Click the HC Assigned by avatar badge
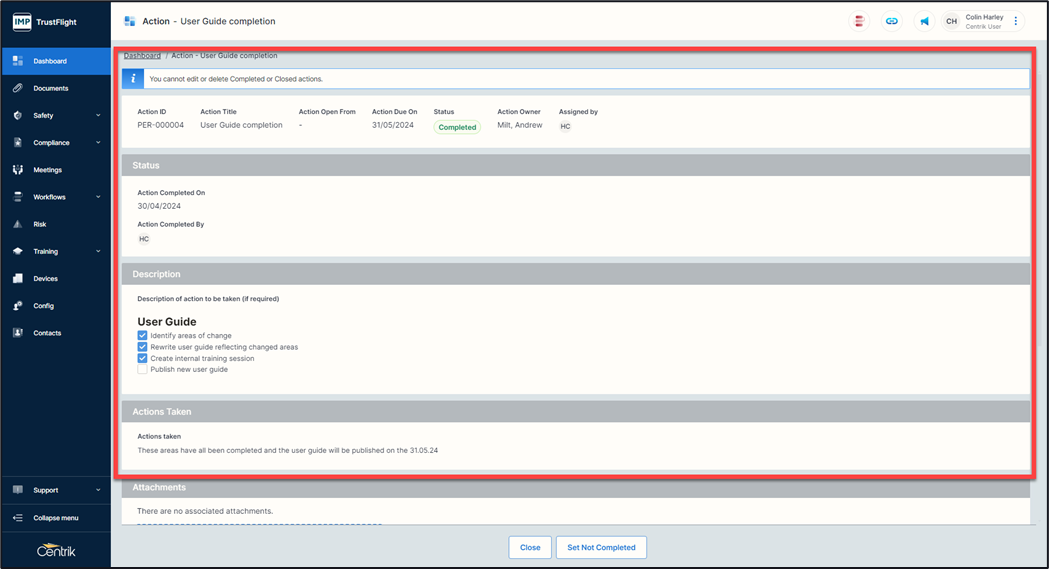 (565, 127)
